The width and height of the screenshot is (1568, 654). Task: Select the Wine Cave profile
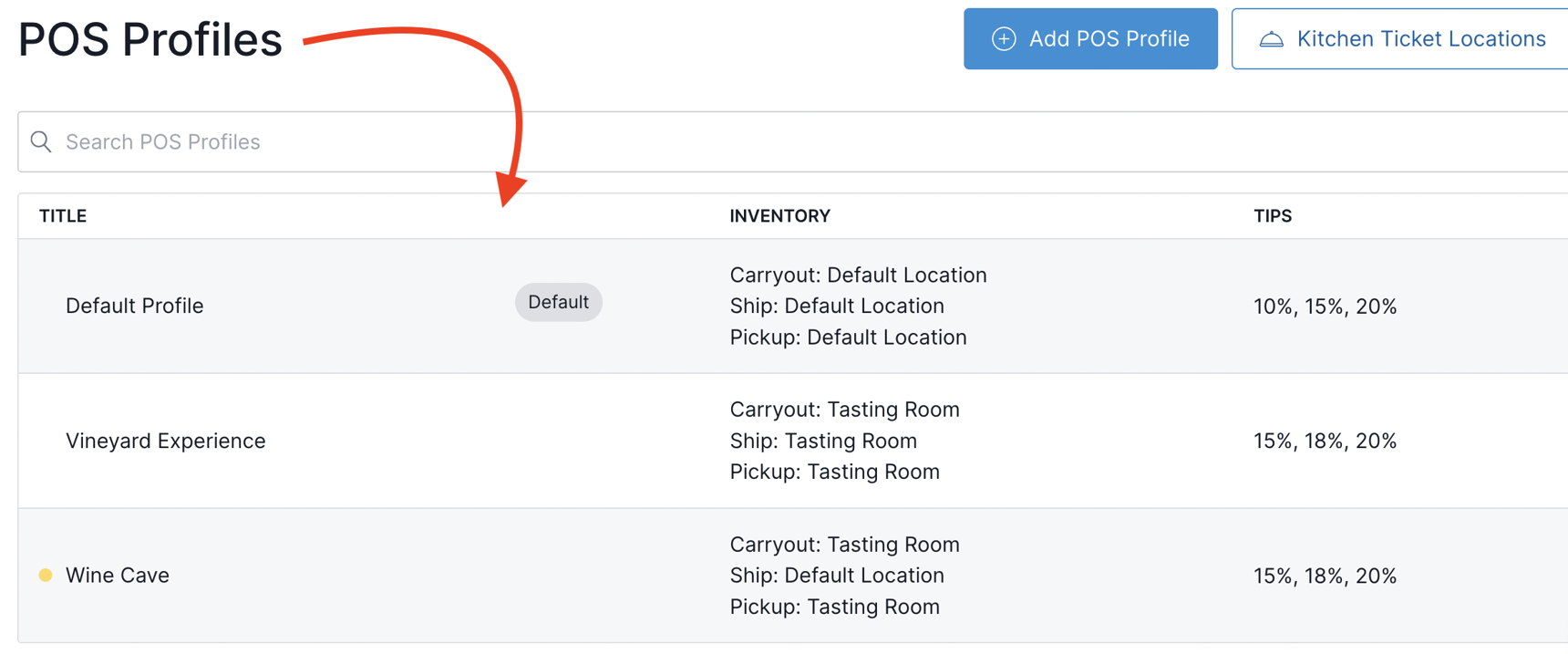[118, 576]
